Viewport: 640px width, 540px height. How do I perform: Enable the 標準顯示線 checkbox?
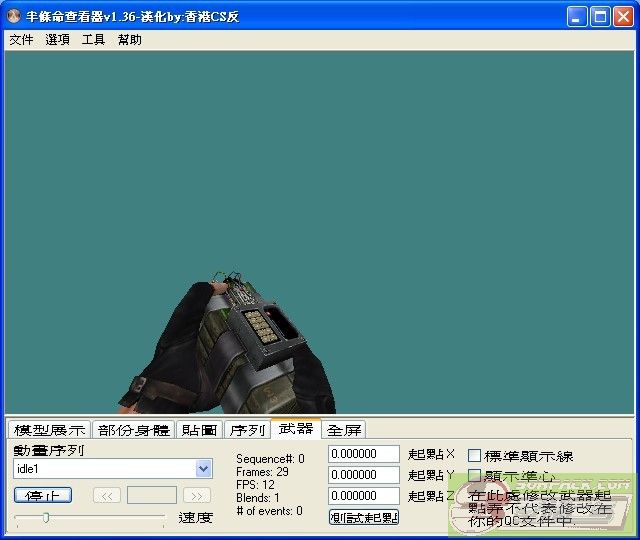(475, 456)
